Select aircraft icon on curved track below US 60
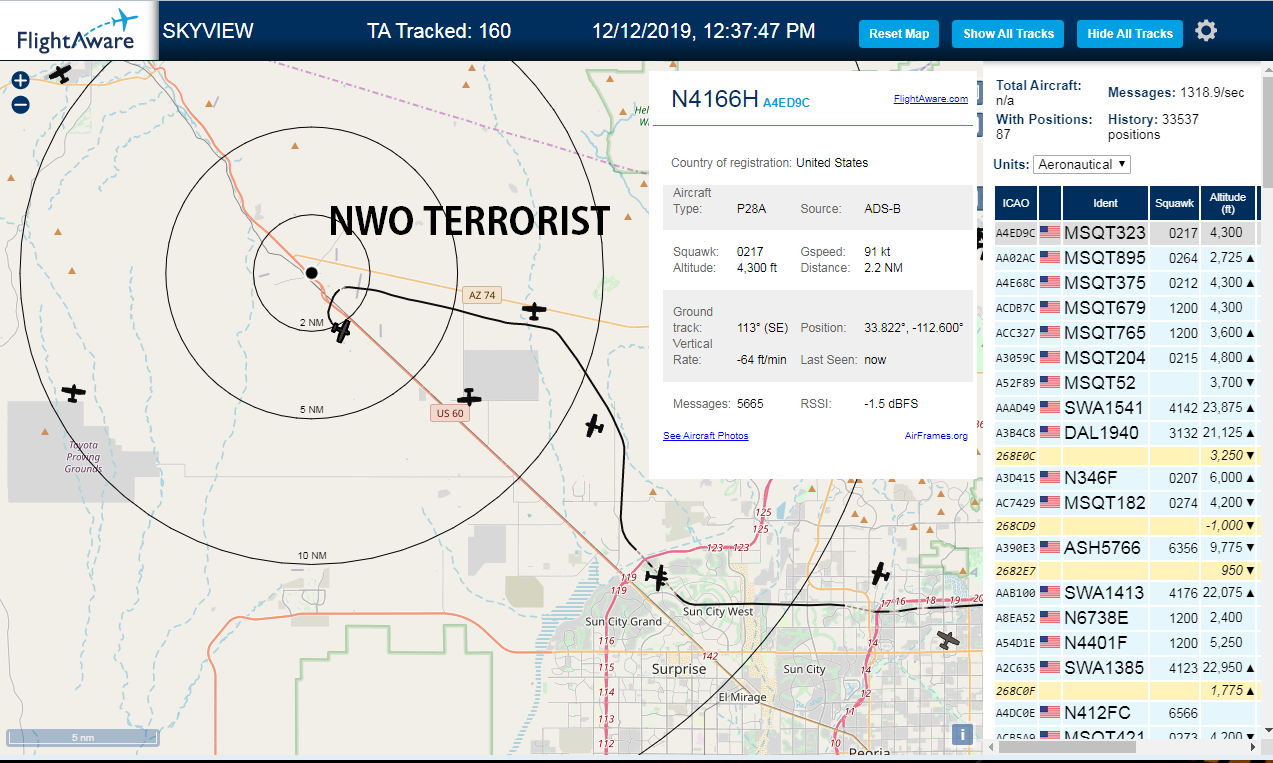Viewport: 1273px width, 763px height. tap(595, 426)
